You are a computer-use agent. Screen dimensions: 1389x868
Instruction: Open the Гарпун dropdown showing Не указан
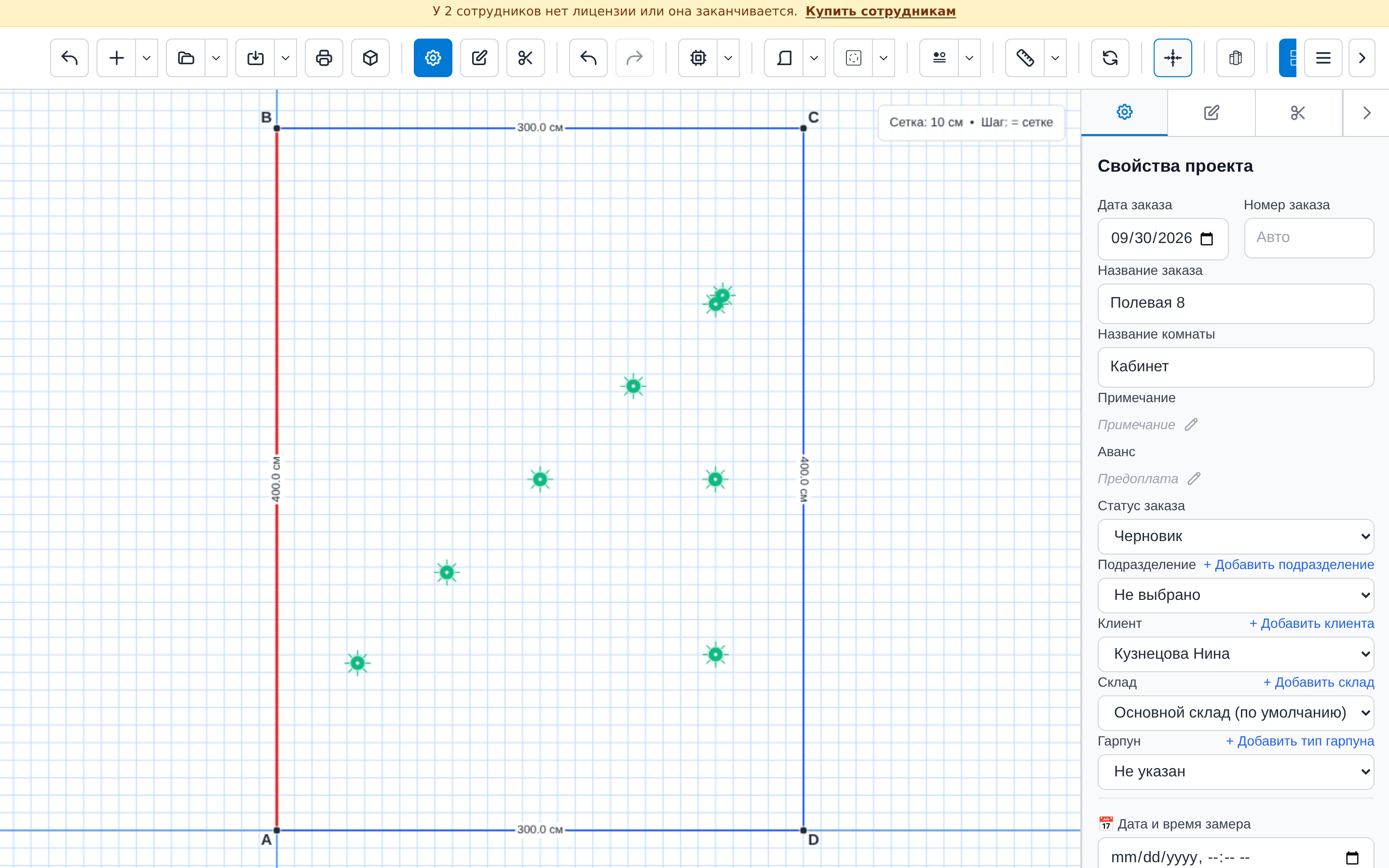[1236, 772]
